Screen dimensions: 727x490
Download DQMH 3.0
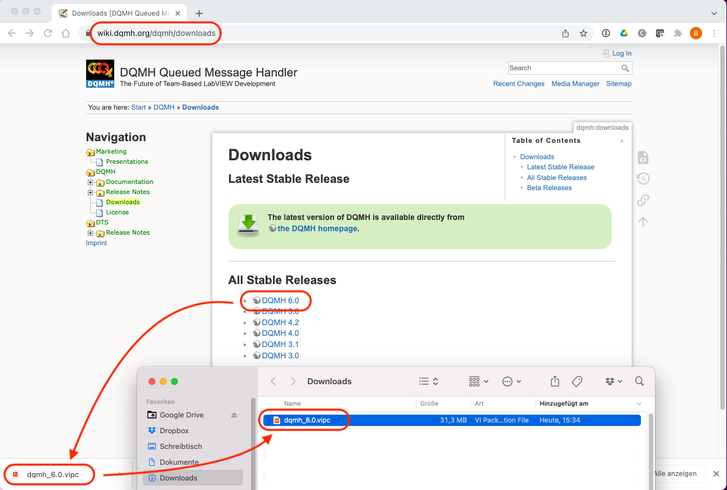280,356
